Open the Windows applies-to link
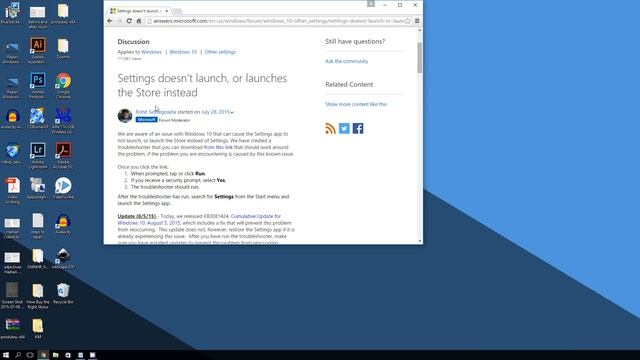Screen dimensions: 640x360 point(151,52)
